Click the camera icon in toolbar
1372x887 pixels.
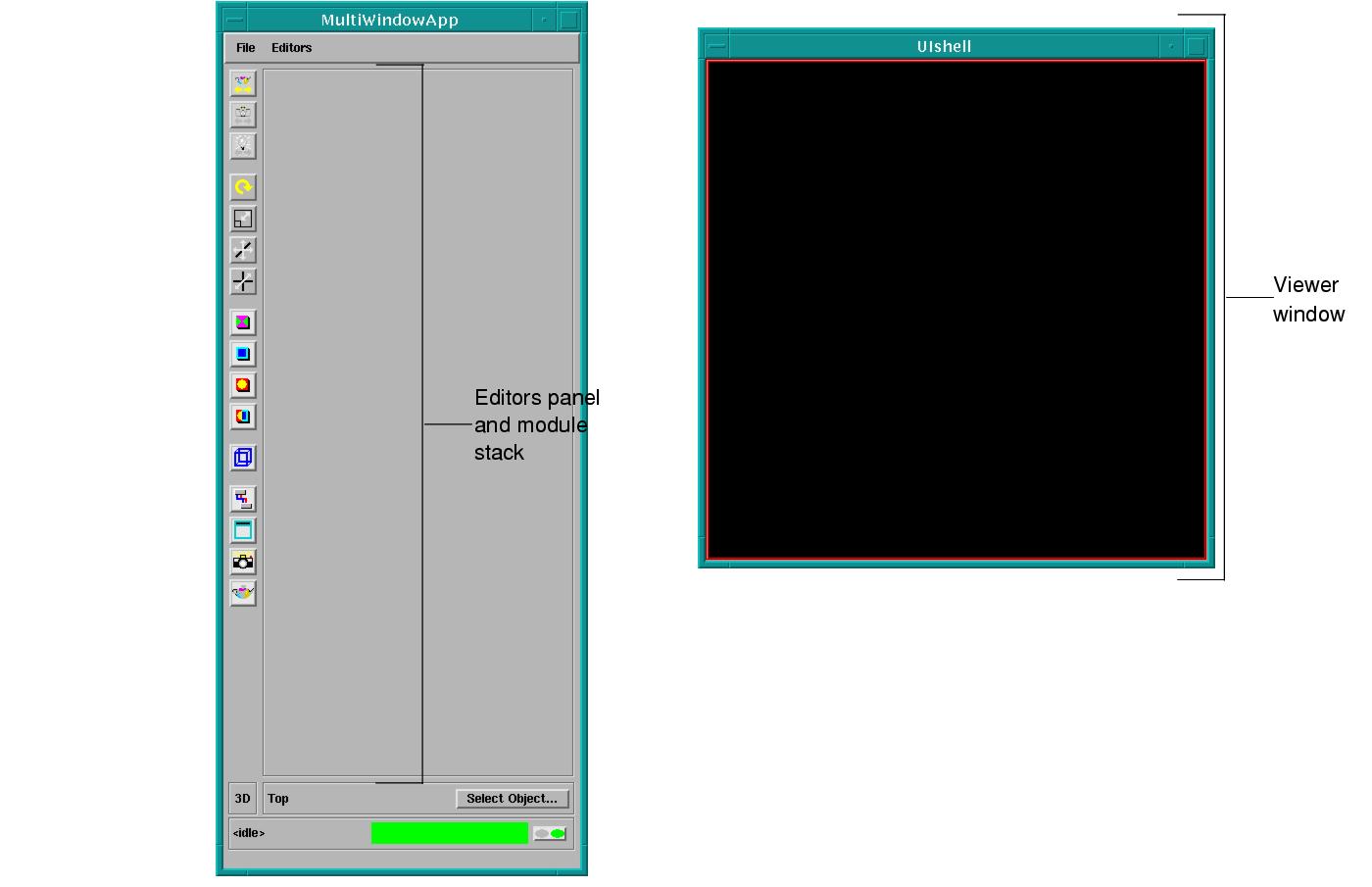point(243,562)
